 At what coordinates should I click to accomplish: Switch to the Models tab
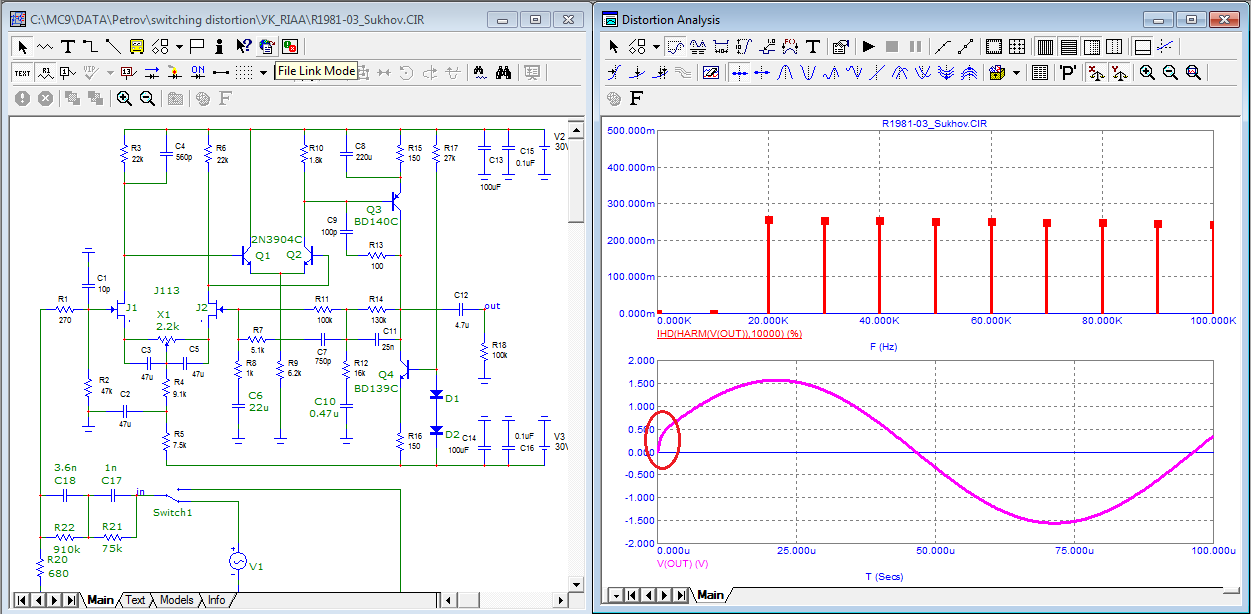(x=176, y=600)
